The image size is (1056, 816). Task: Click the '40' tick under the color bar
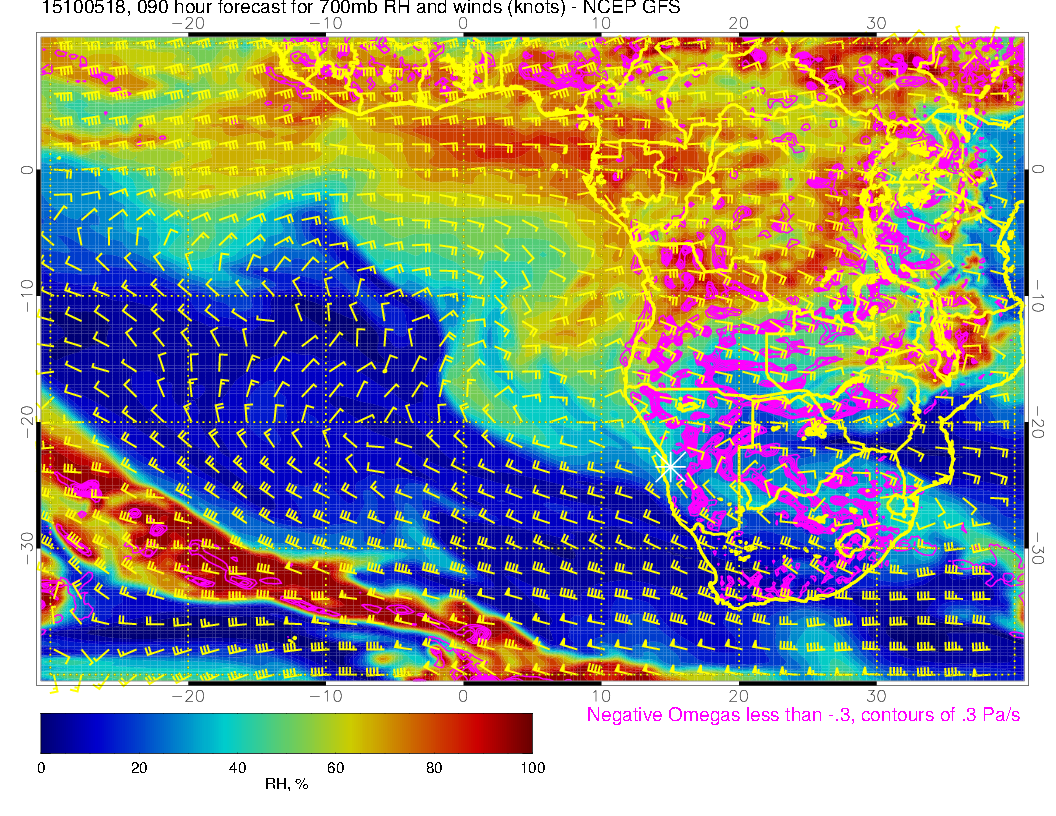pos(238,768)
